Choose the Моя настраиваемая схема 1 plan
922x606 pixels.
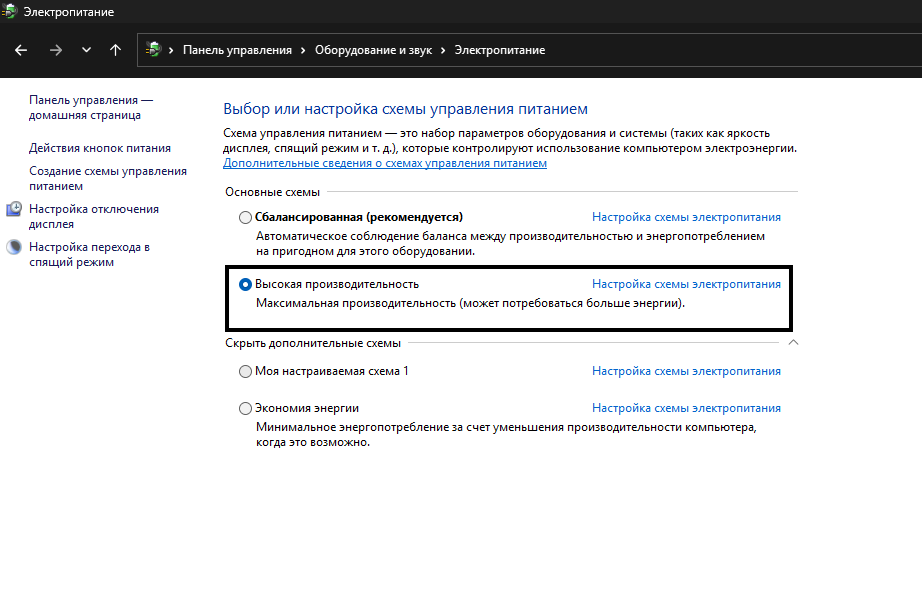tap(246, 371)
